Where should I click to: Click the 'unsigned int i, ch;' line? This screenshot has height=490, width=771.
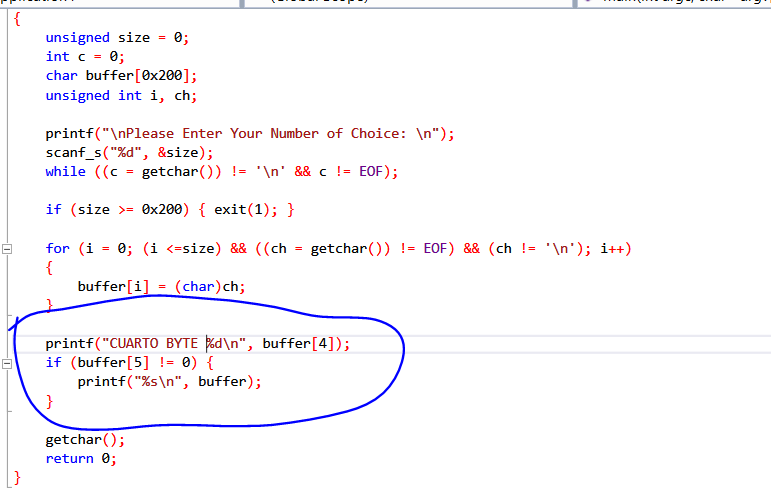coord(121,96)
